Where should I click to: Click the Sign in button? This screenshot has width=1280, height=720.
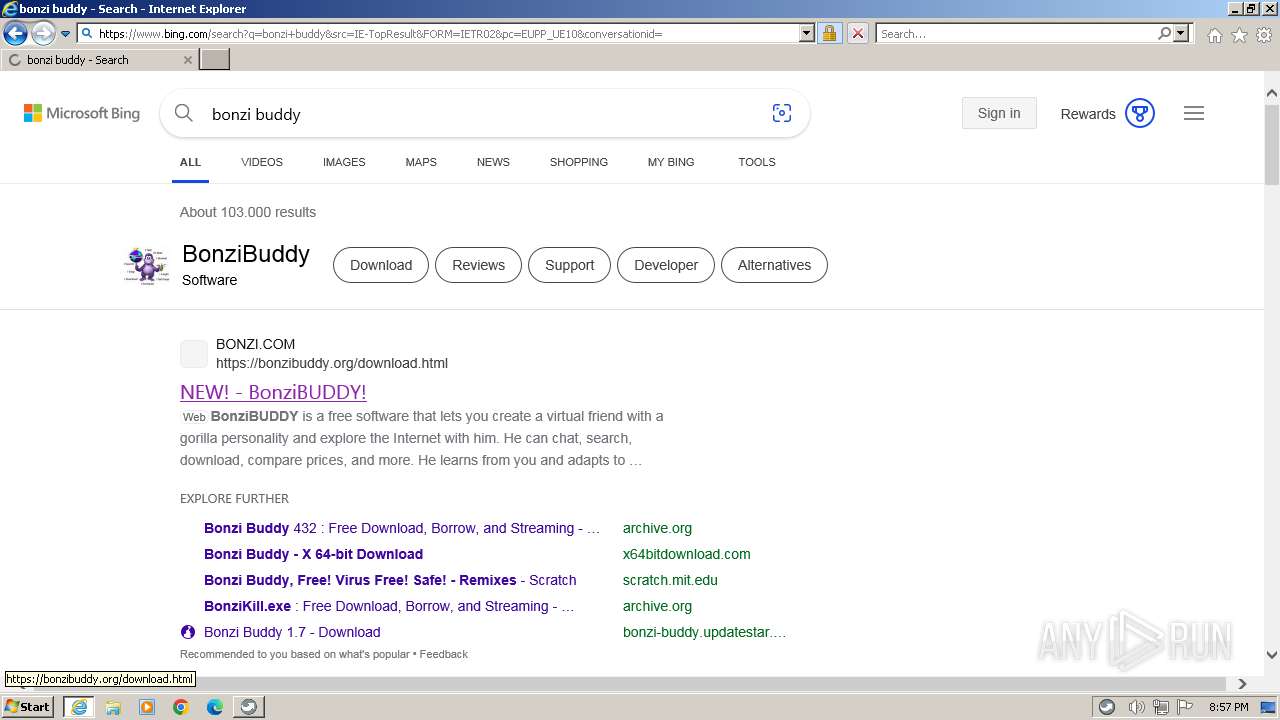click(999, 113)
